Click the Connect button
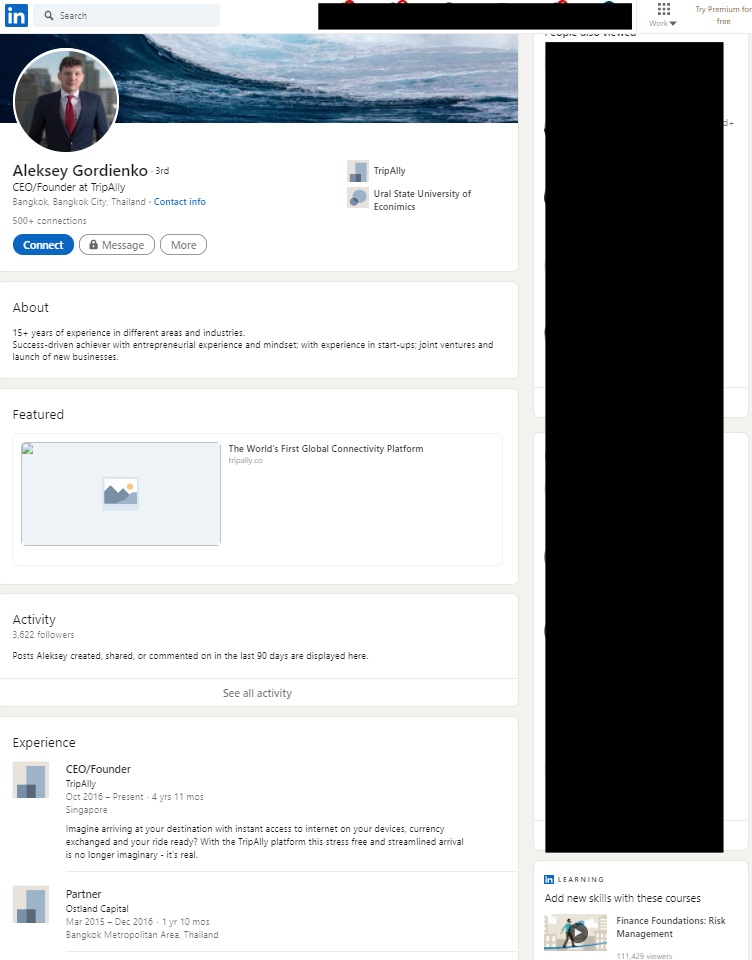The image size is (752, 960). tap(43, 245)
